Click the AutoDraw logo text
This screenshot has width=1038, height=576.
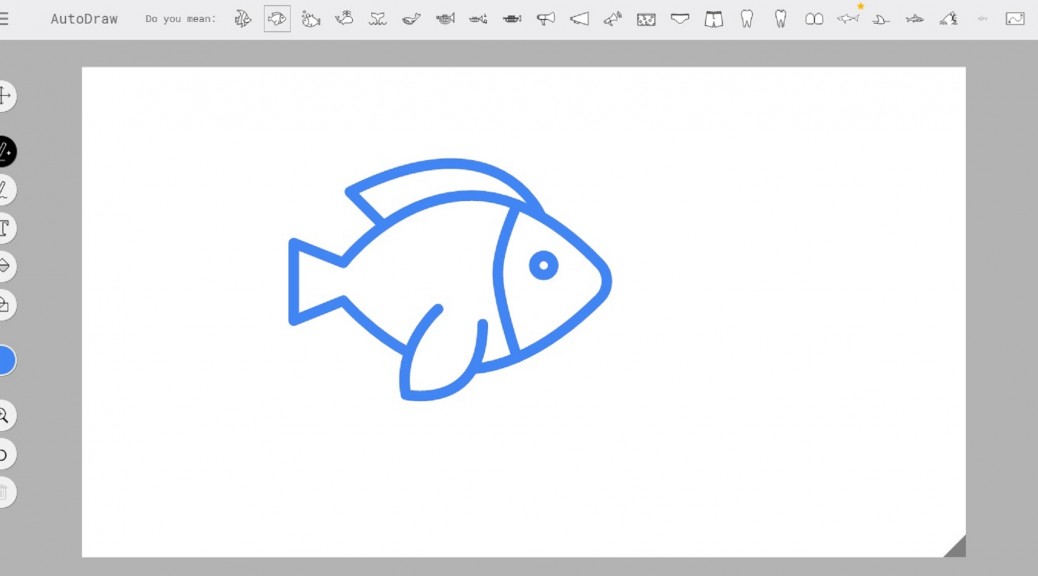[x=84, y=17]
